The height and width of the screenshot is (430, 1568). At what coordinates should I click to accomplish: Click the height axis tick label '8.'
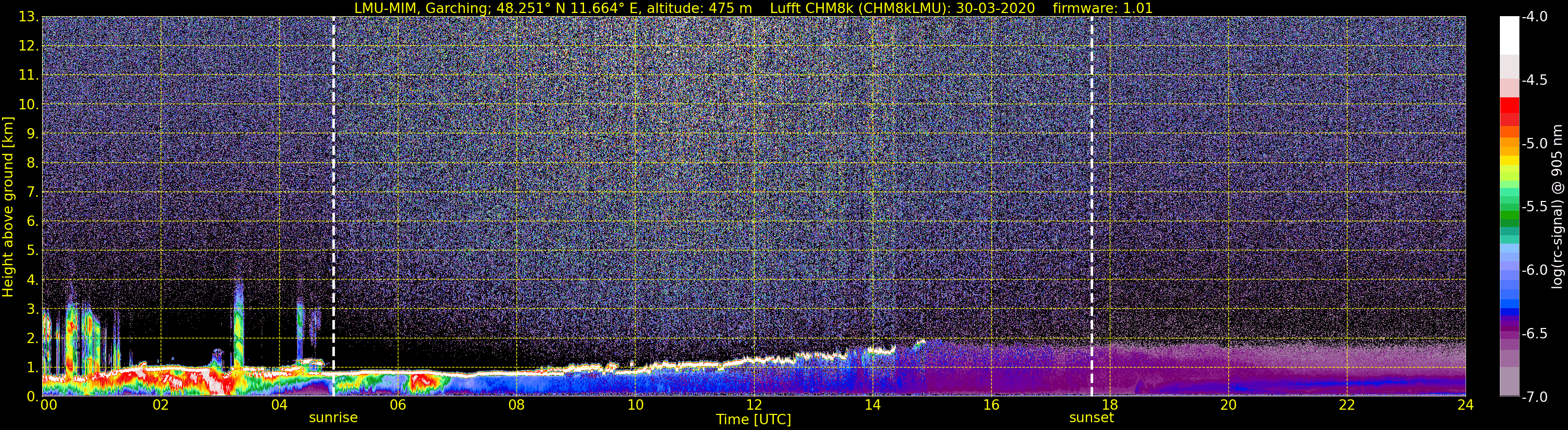pos(32,163)
